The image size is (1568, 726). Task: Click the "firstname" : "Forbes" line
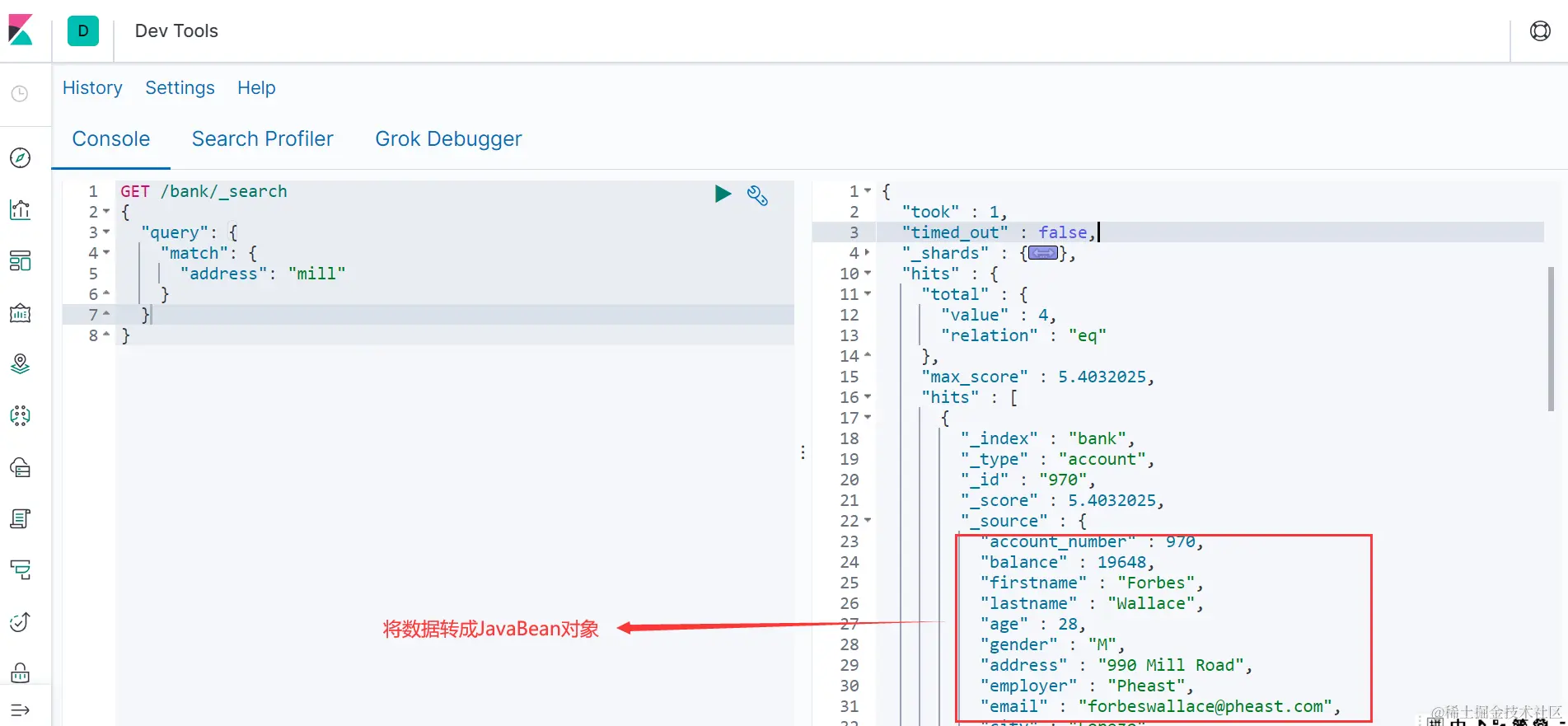pyautogui.click(x=1093, y=583)
